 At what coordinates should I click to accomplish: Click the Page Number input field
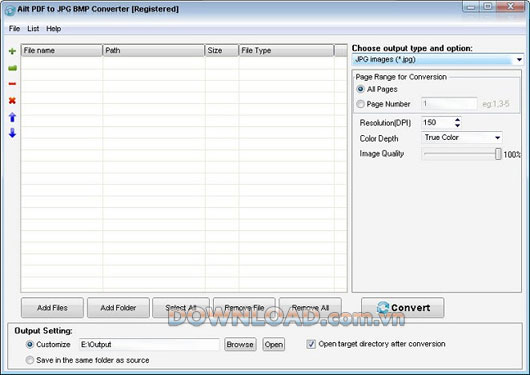coord(449,104)
